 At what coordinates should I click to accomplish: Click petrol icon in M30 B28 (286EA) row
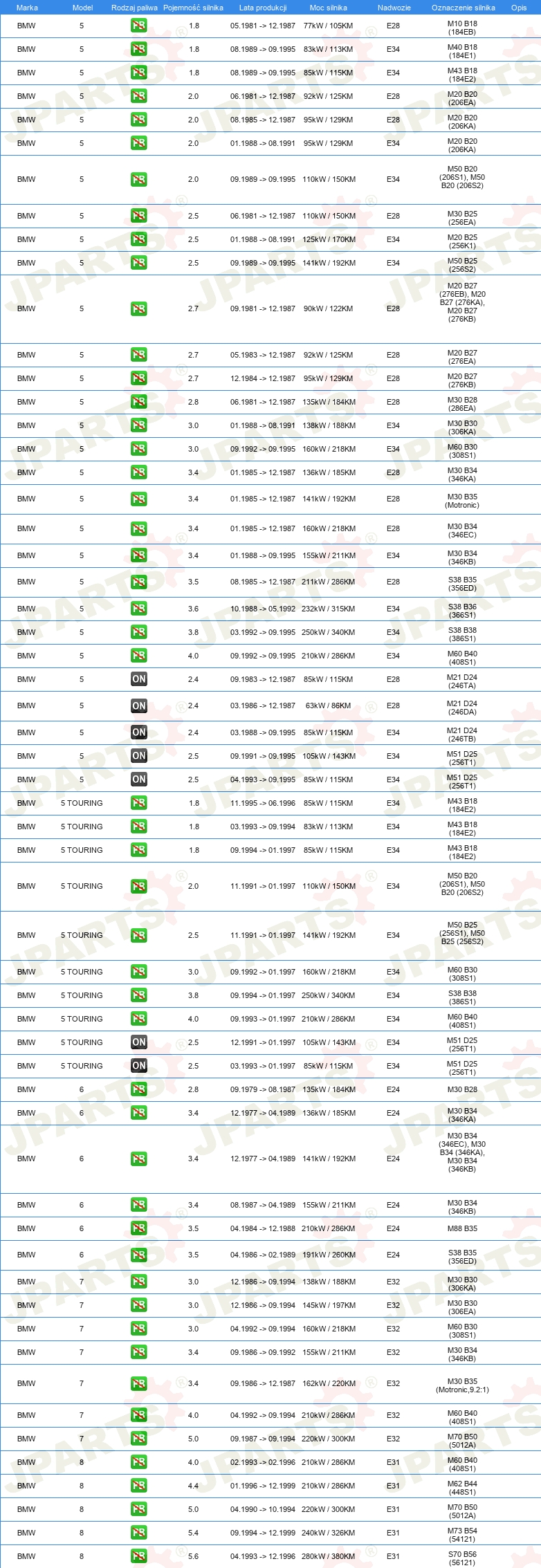[x=138, y=402]
